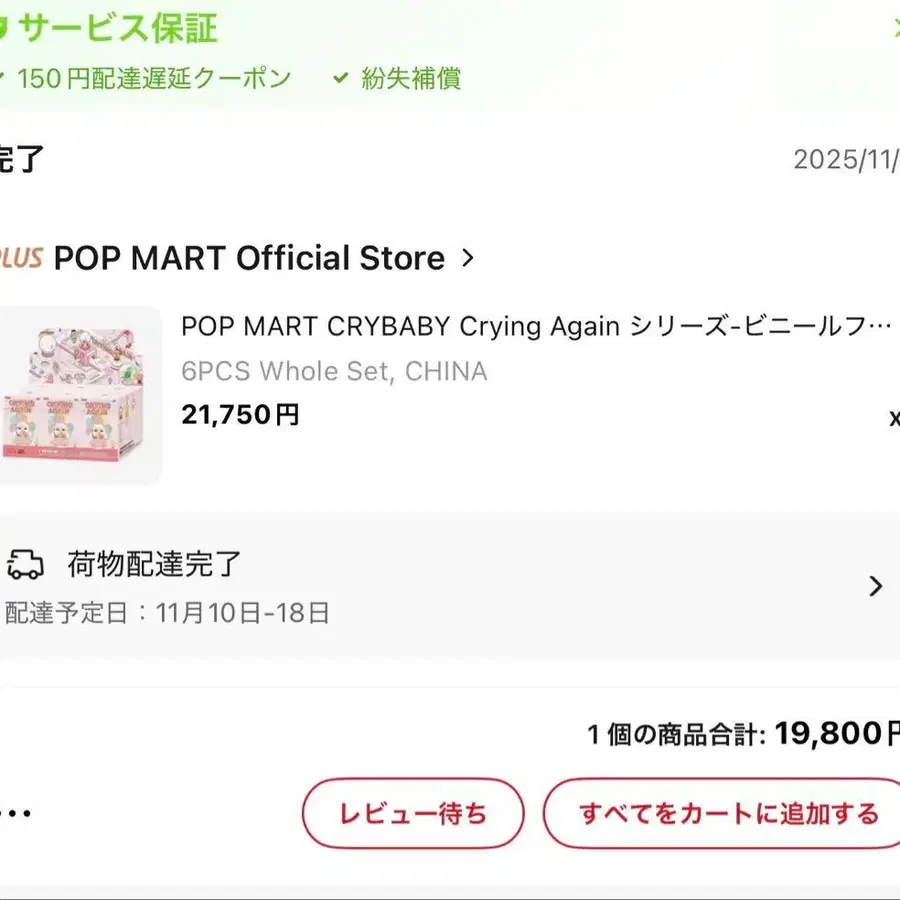Tap the レビュー待ち button
Viewport: 900px width, 900px height.
(413, 814)
